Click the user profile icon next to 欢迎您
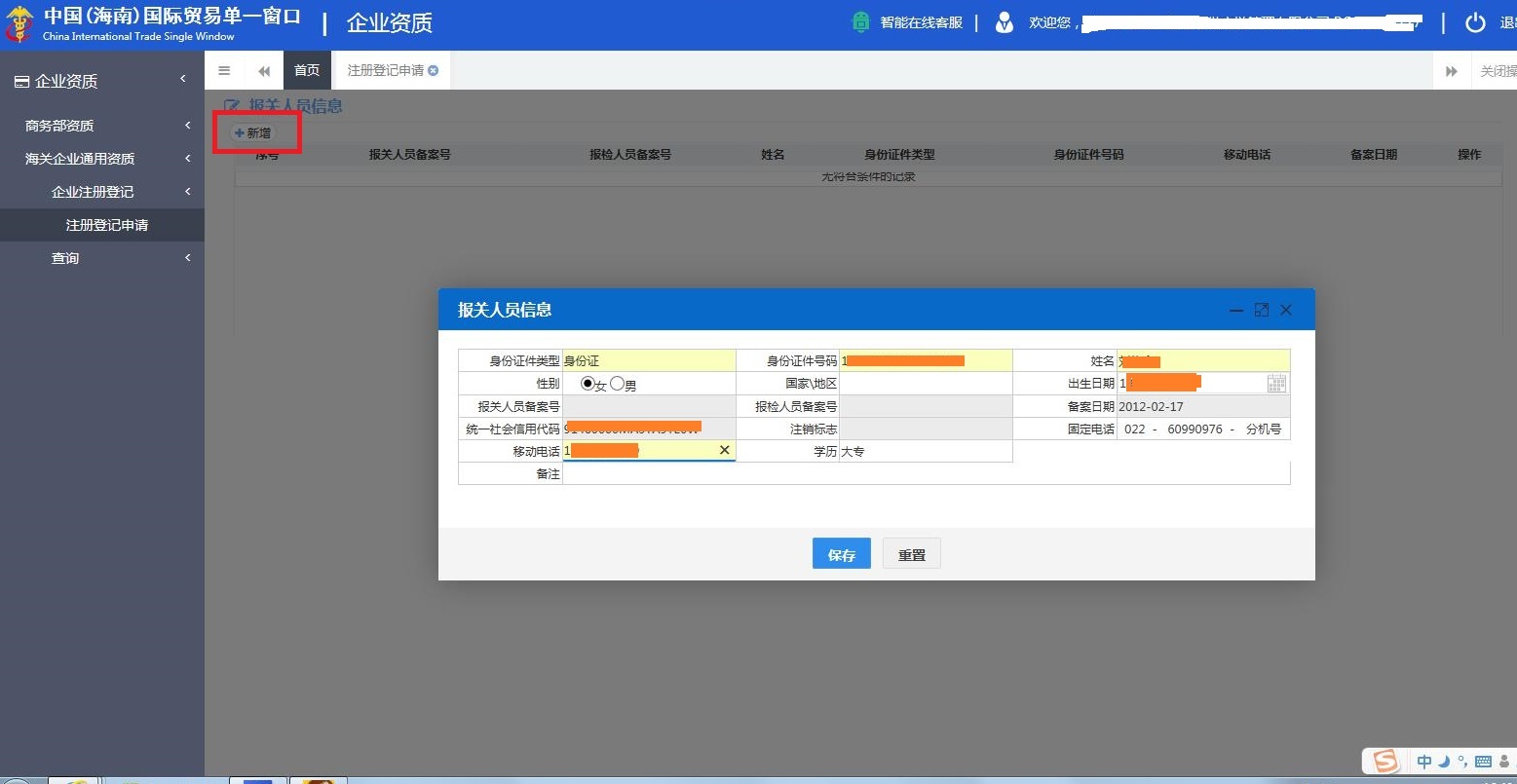This screenshot has width=1517, height=784. [1005, 21]
